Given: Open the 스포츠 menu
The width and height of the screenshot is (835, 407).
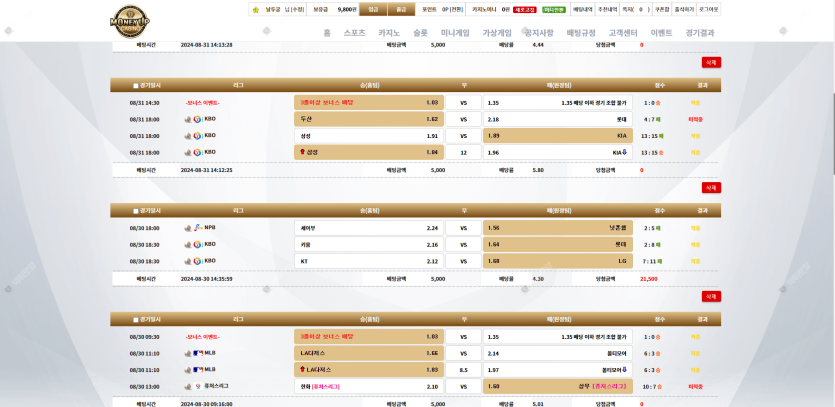Looking at the screenshot, I should 355,32.
